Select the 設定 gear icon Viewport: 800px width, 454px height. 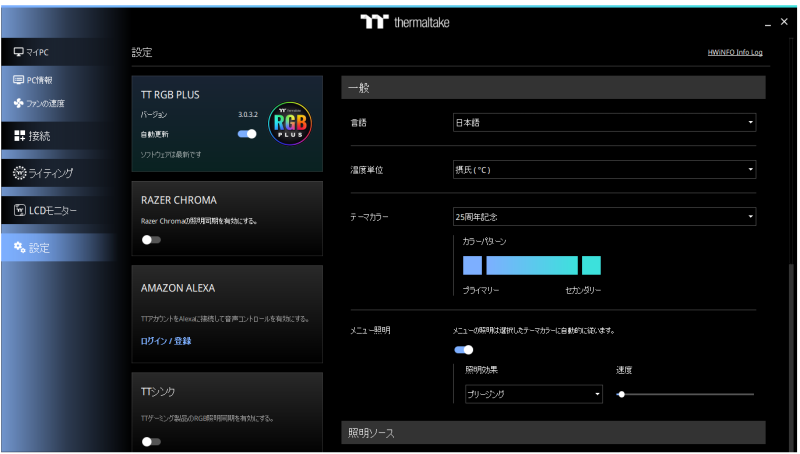[x=19, y=248]
